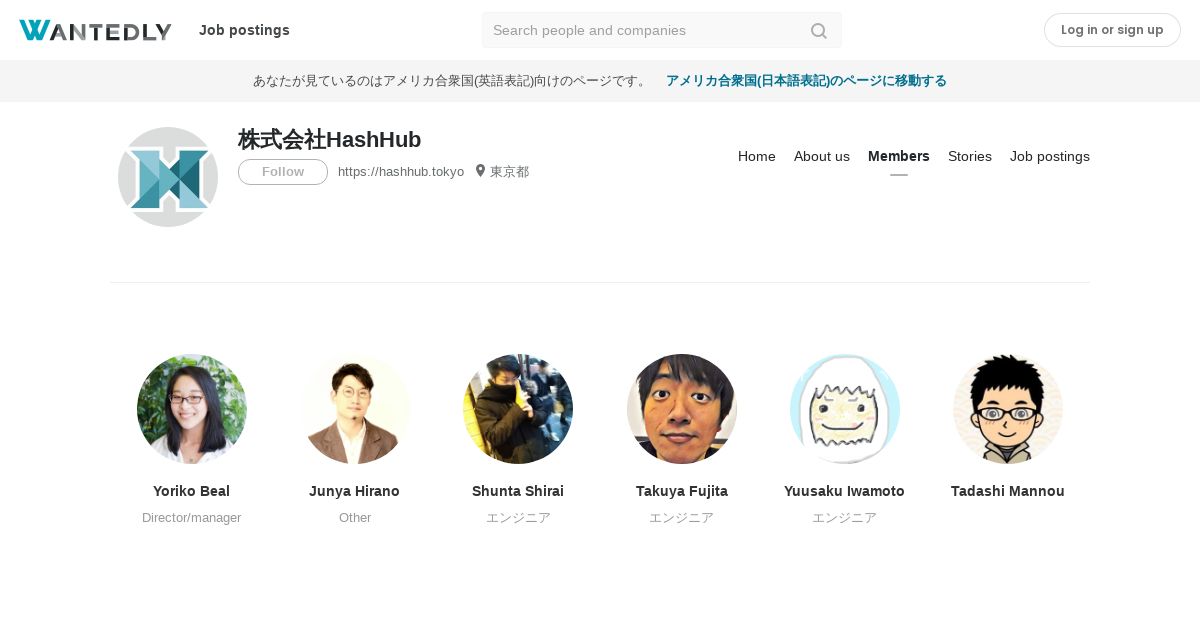
Task: Open Takuya Fujita name link
Action: tap(682, 491)
